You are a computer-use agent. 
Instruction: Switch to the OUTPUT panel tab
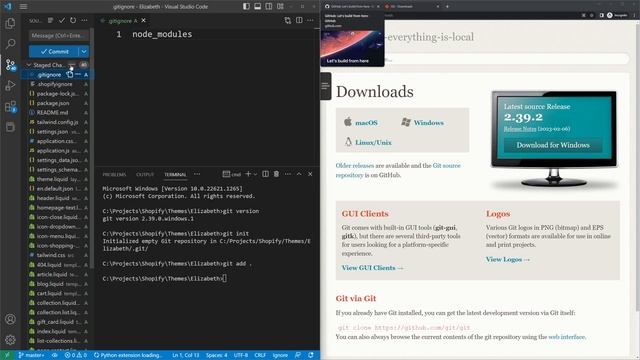click(x=145, y=175)
